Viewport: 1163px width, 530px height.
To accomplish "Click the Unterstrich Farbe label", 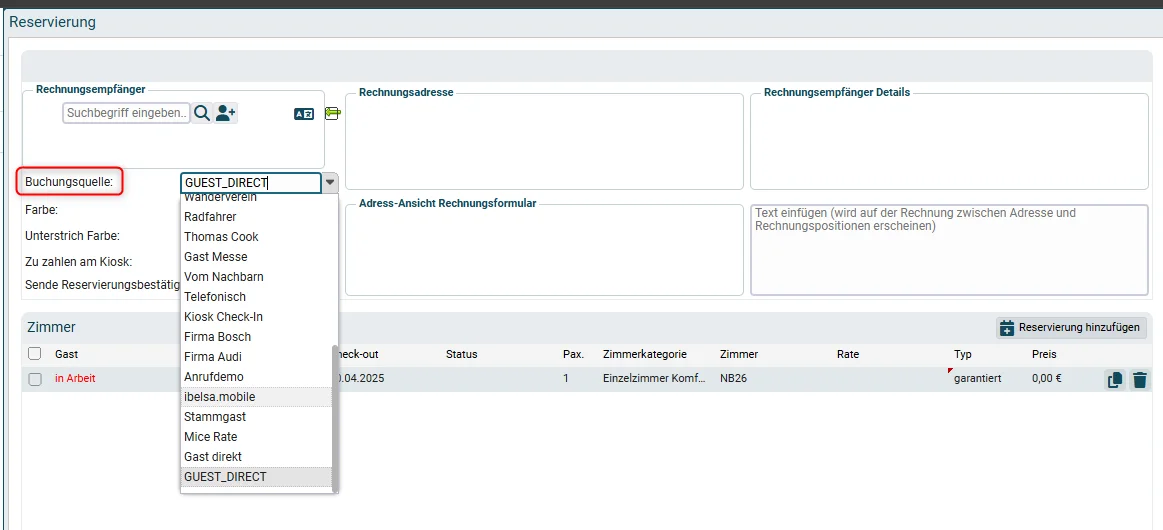I will tap(73, 236).
